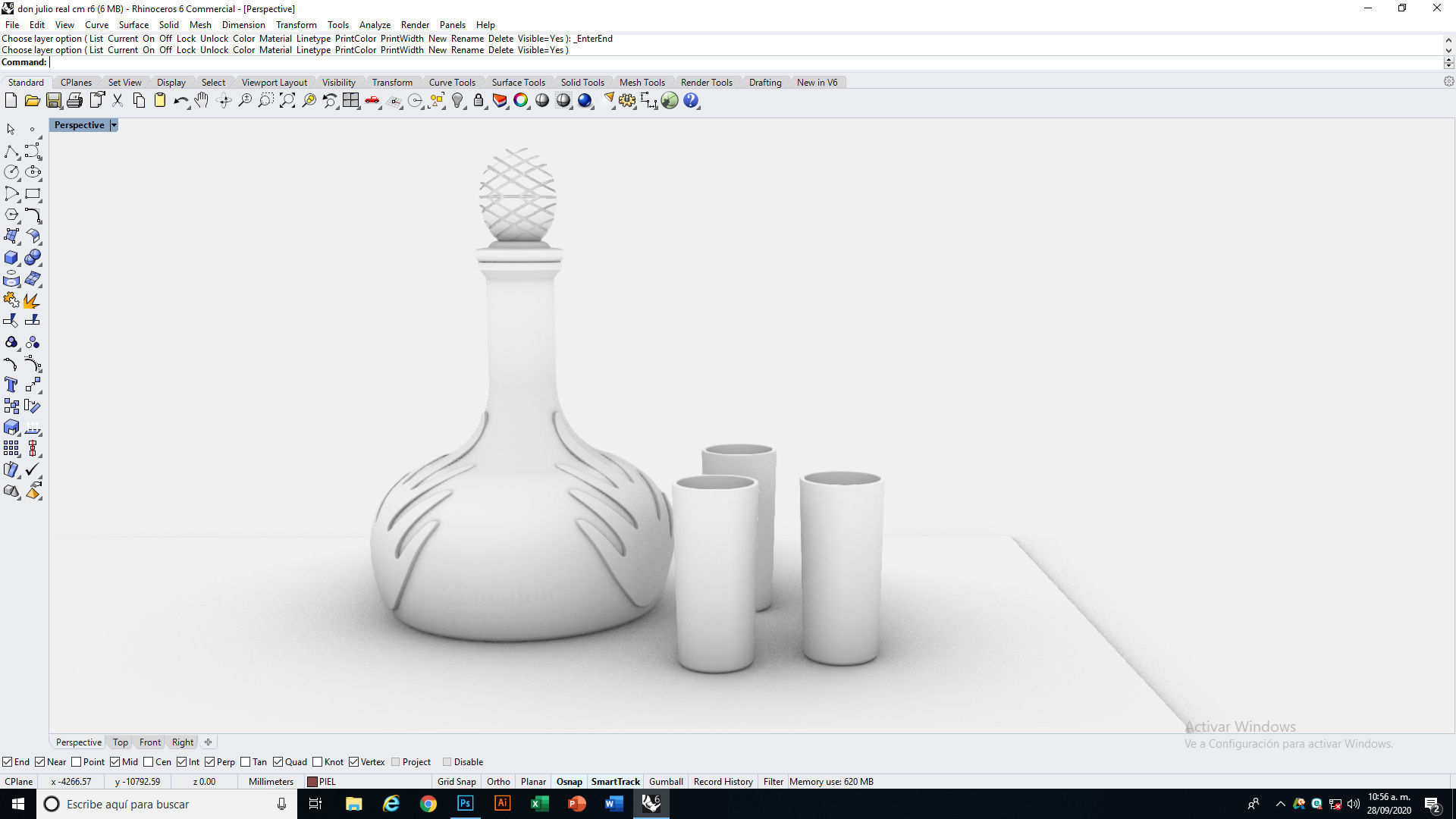Print using the printer icon
1456x819 pixels.
[x=74, y=100]
